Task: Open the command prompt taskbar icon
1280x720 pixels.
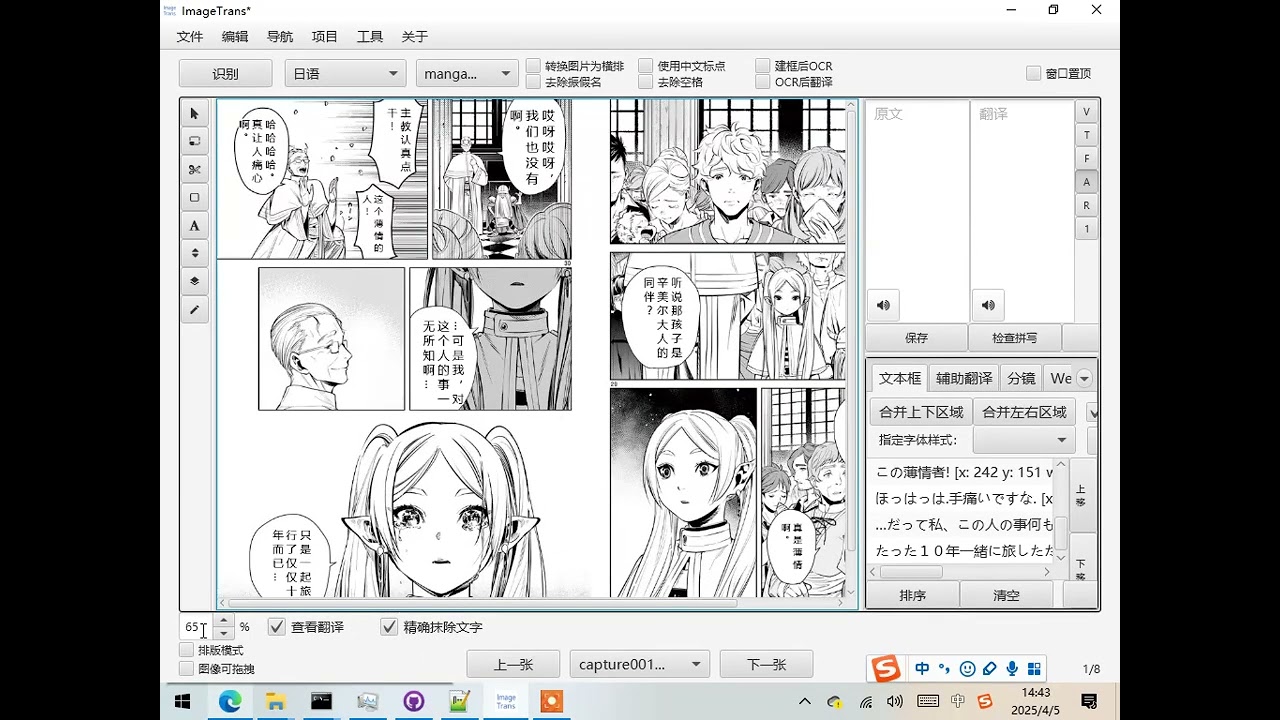Action: point(321,702)
